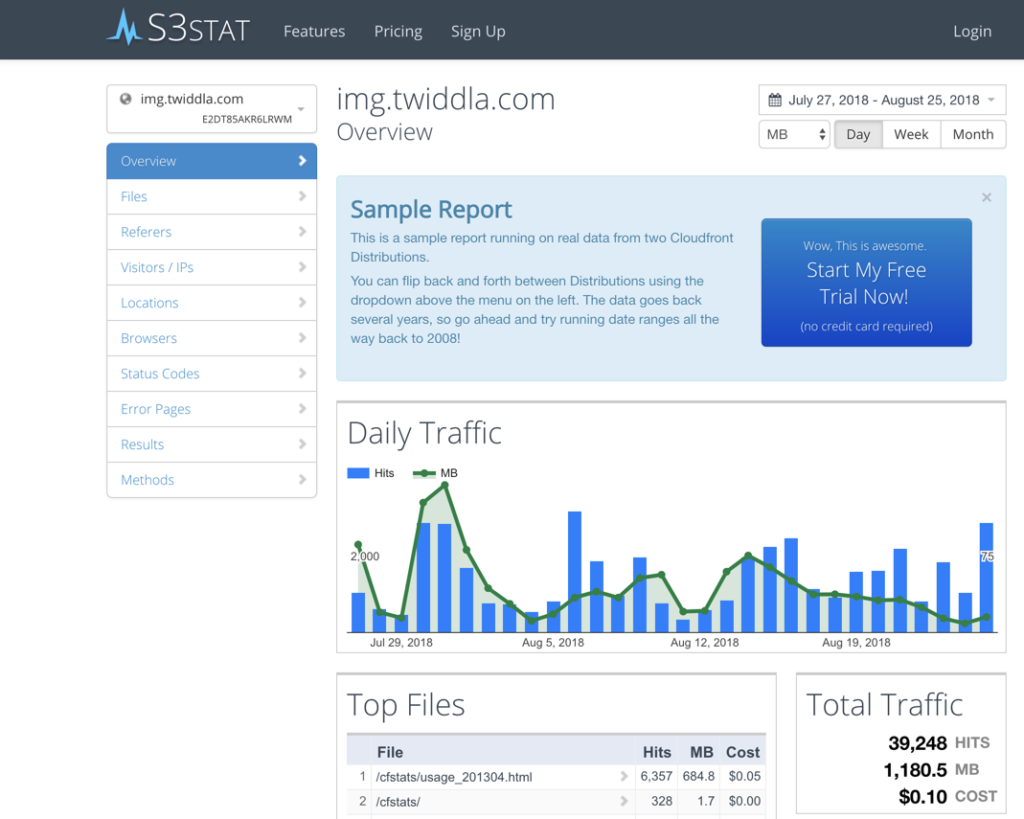Viewport: 1024px width, 819px height.
Task: Open the Browsers section
Action: click(212, 338)
